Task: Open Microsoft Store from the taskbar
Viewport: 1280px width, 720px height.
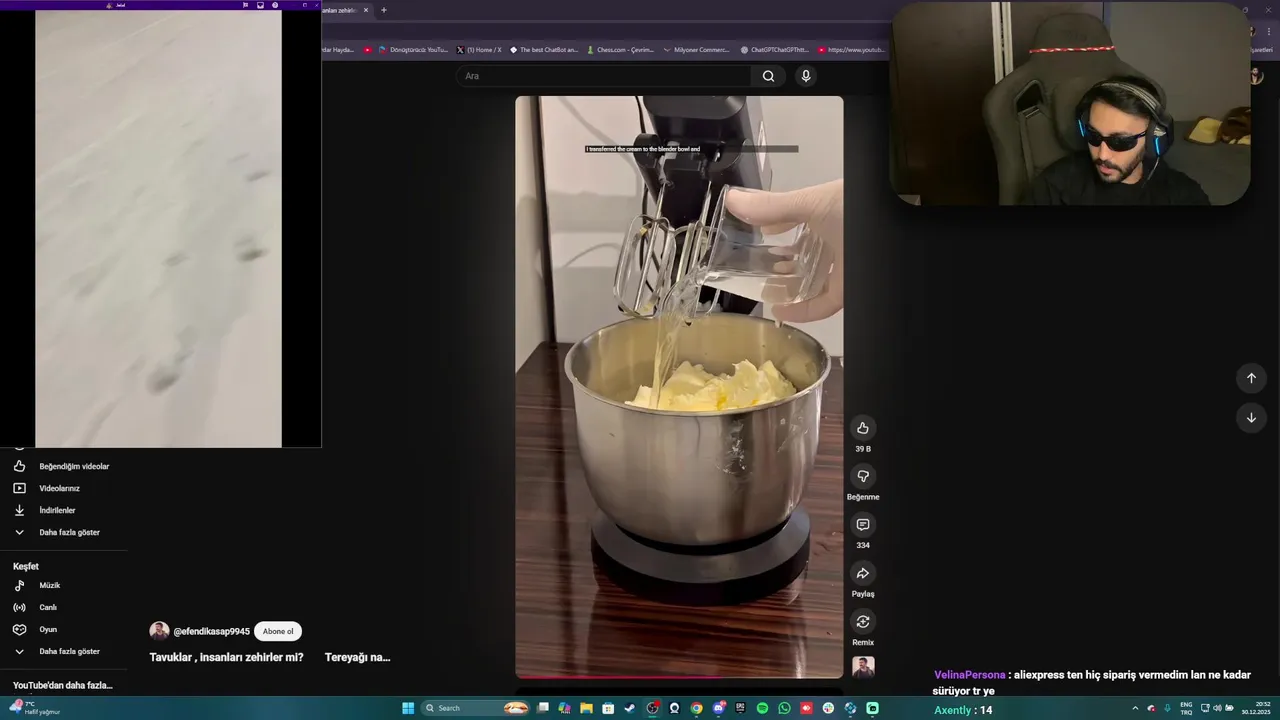Action: click(x=608, y=708)
